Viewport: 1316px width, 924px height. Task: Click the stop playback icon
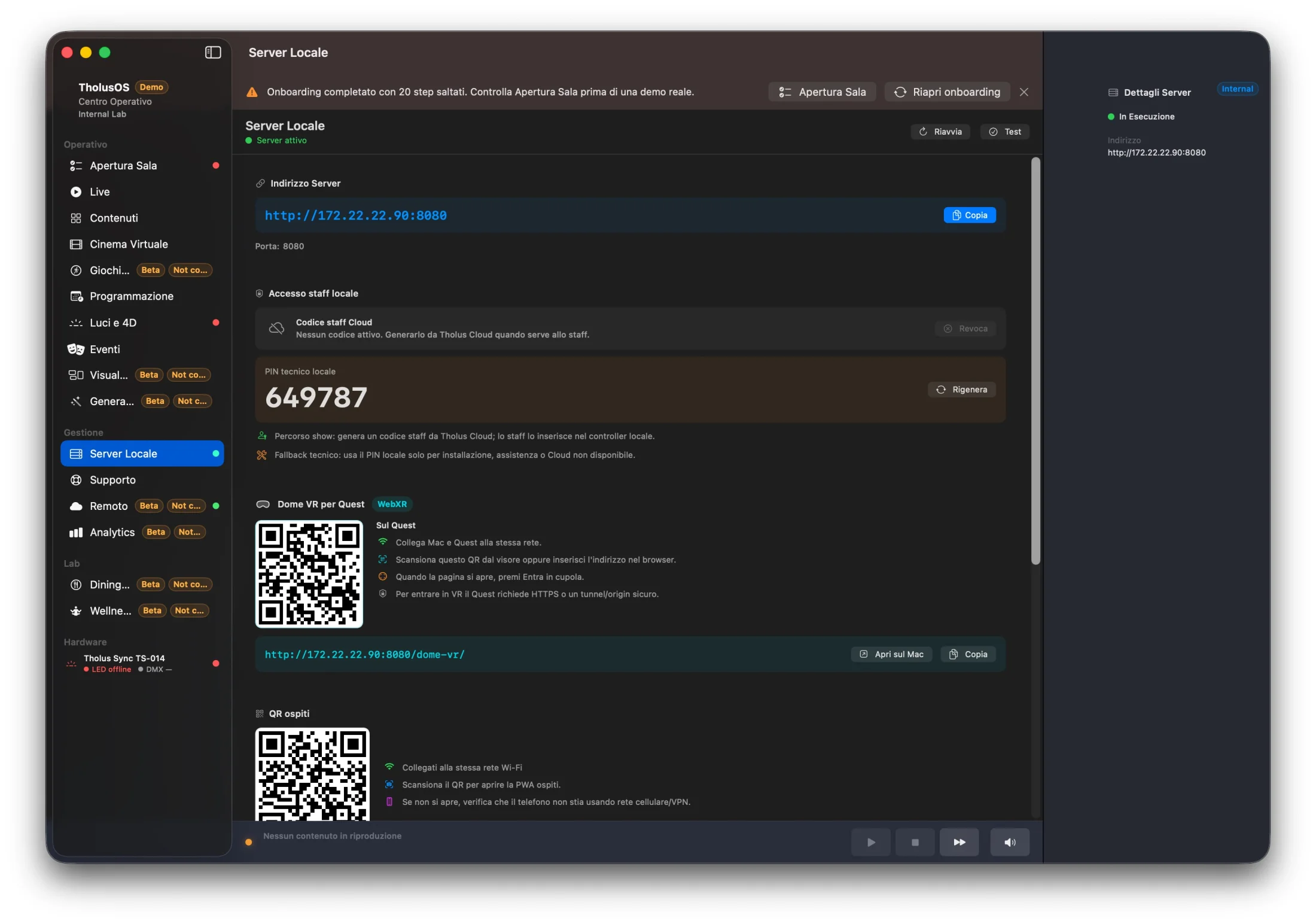tap(915, 842)
